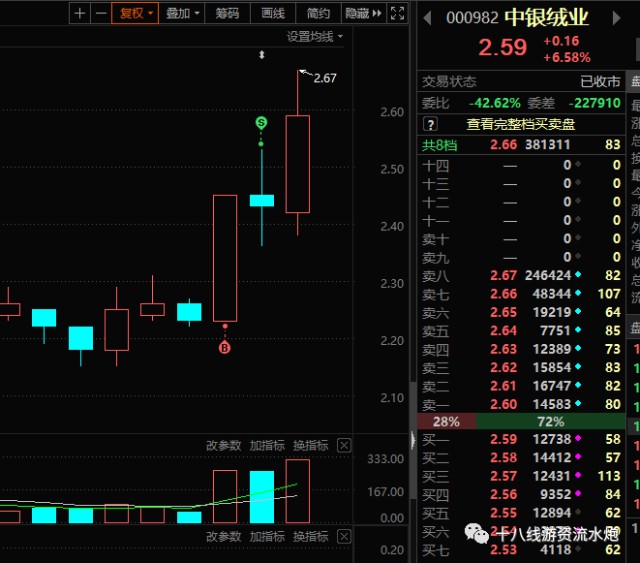Select 卖二 row at 2.61

[521, 386]
